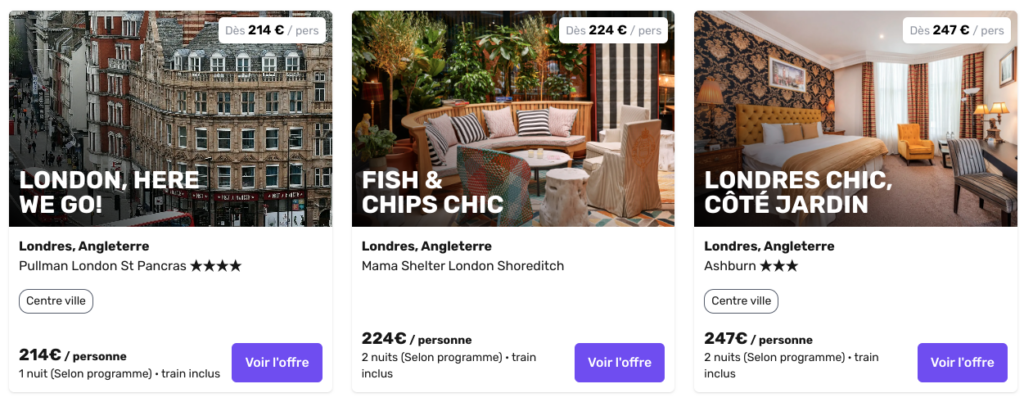
Task: Click Voir l'offre for Mama Shelter
Action: [x=619, y=362]
